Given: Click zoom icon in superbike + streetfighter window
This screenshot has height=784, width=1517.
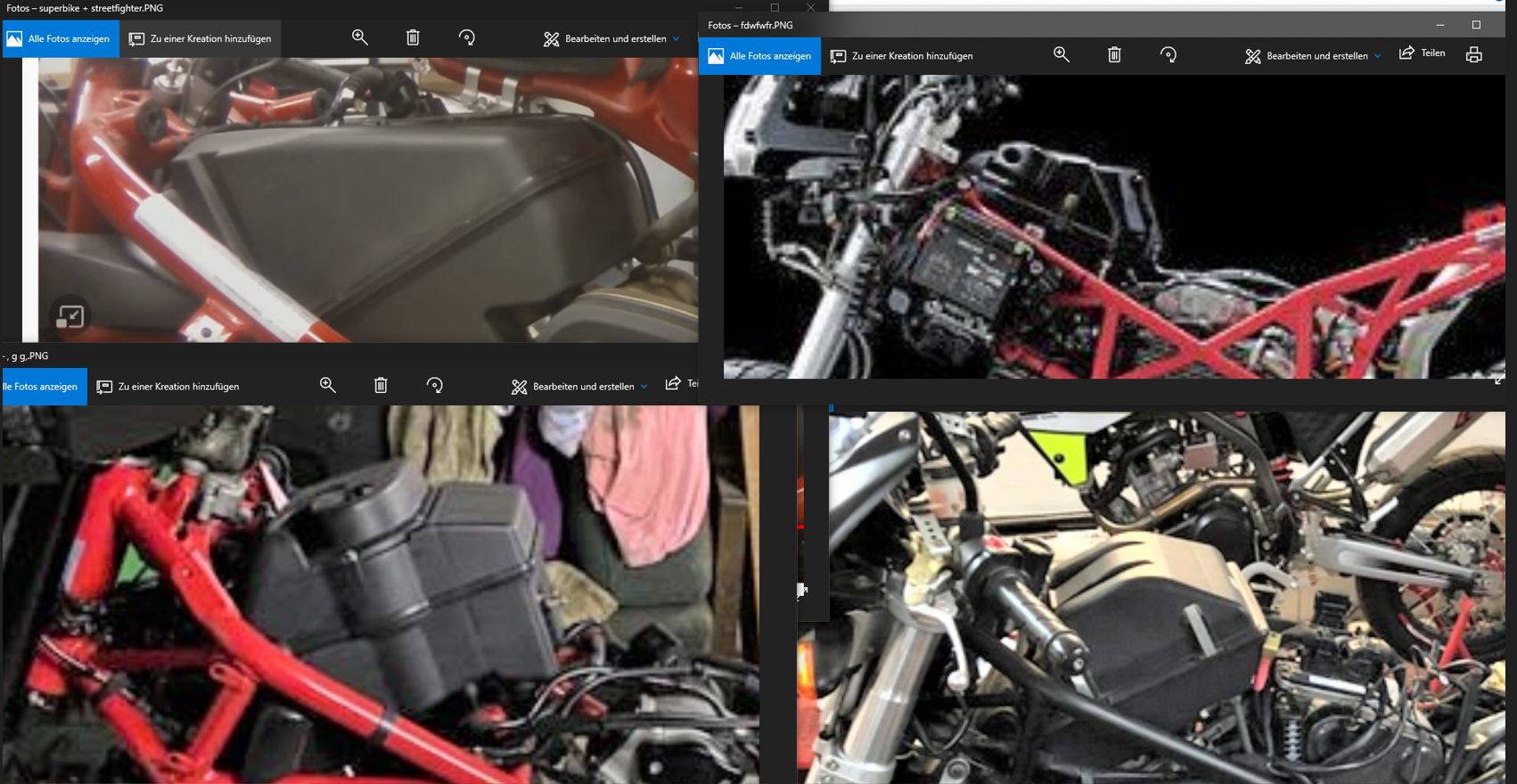Looking at the screenshot, I should pyautogui.click(x=360, y=37).
